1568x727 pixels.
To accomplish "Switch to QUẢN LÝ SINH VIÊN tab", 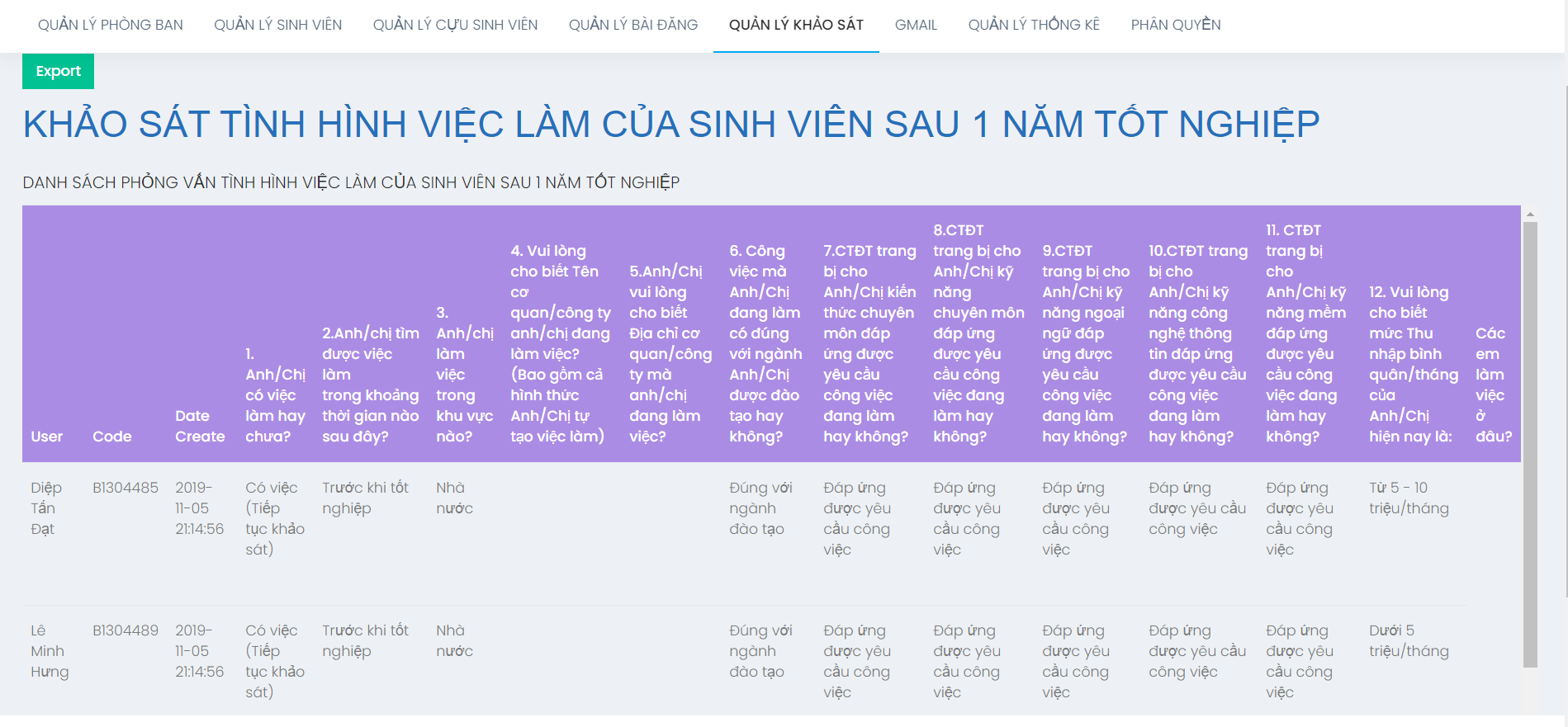I will click(x=277, y=25).
